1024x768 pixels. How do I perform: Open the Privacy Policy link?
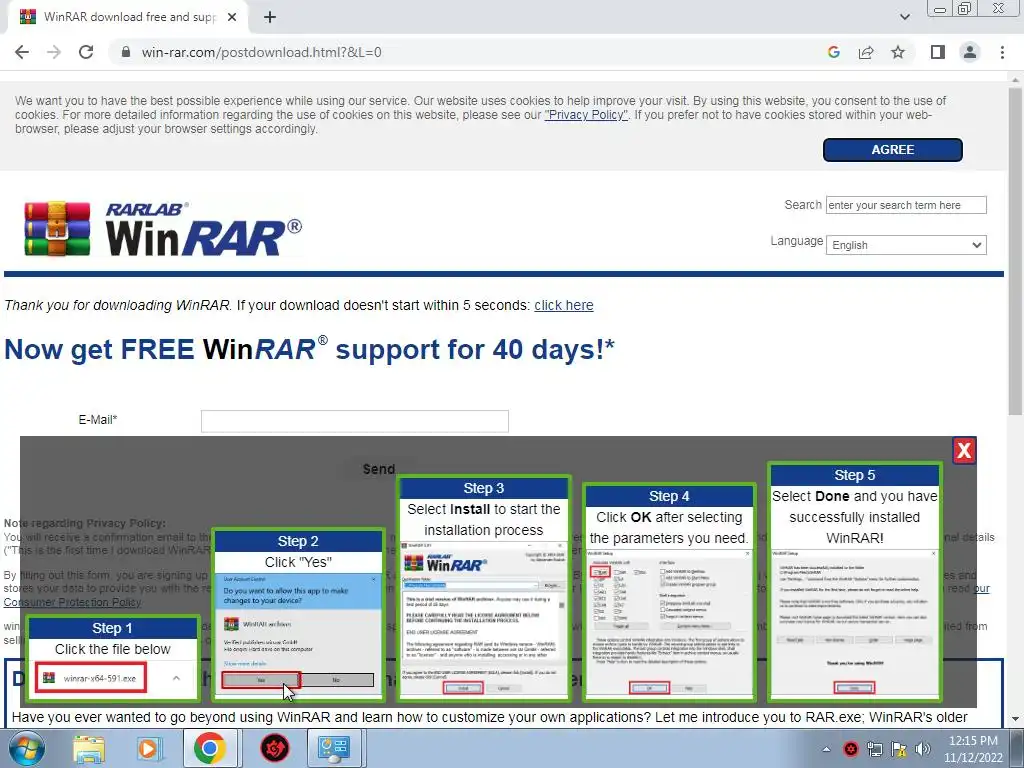click(x=586, y=115)
